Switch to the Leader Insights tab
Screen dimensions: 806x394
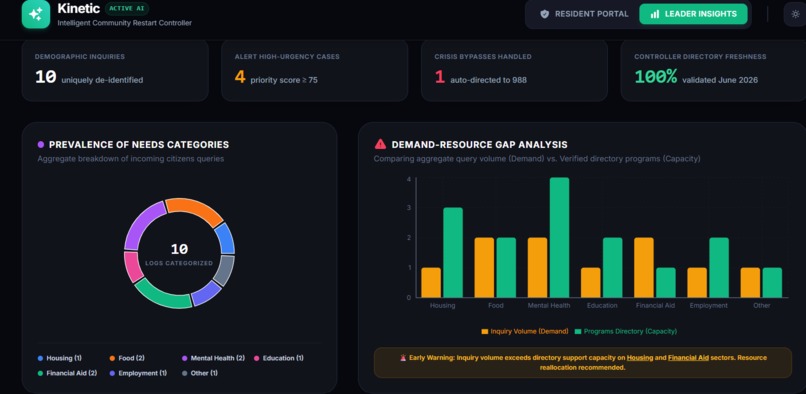click(x=693, y=14)
